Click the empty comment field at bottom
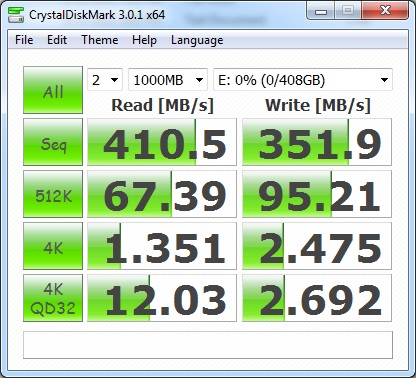This screenshot has height=378, width=416. pyautogui.click(x=208, y=345)
